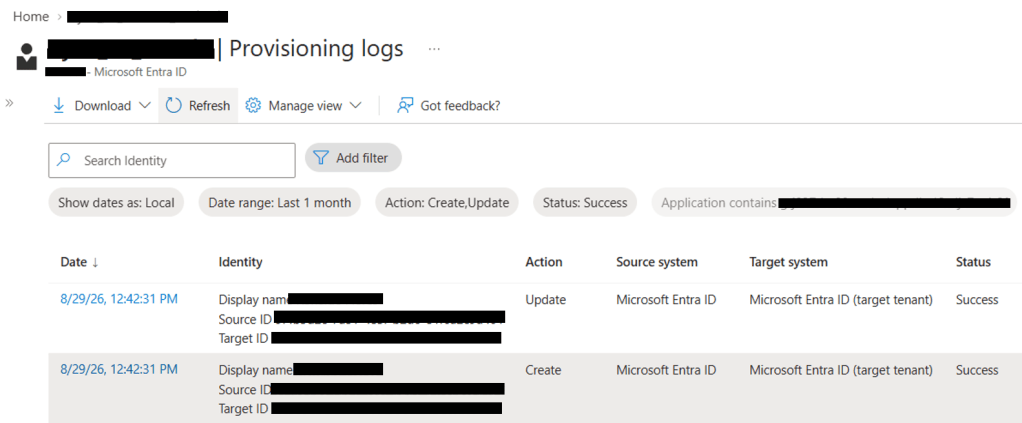Click the Application contains filter chip
This screenshot has width=1022, height=423.
(x=834, y=203)
